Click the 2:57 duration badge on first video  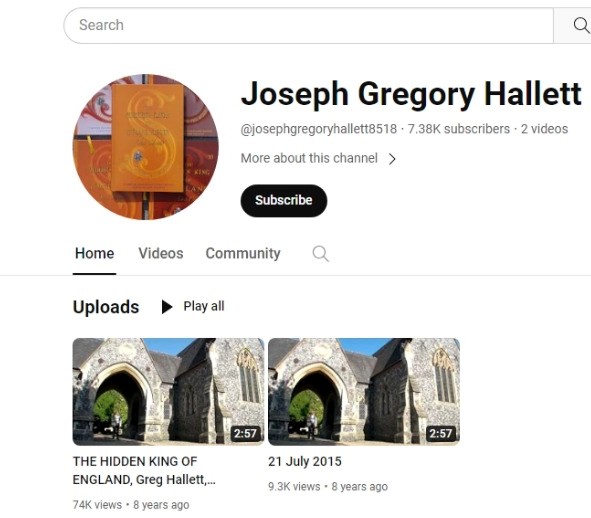click(245, 433)
